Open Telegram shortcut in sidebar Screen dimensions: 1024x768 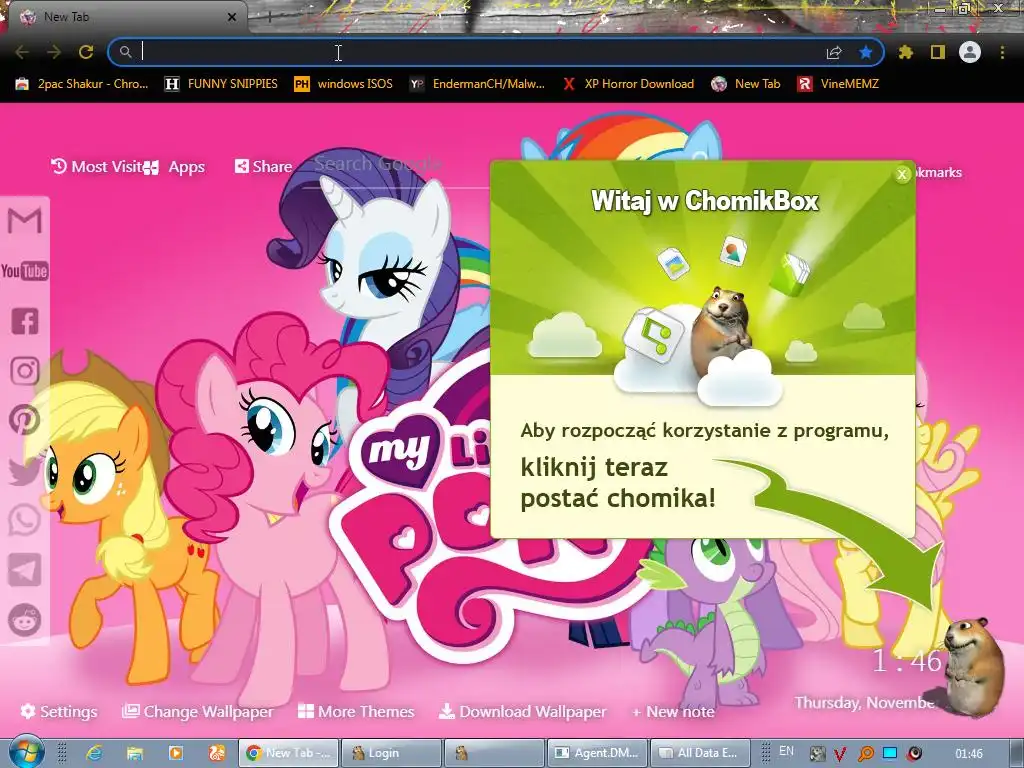point(25,570)
